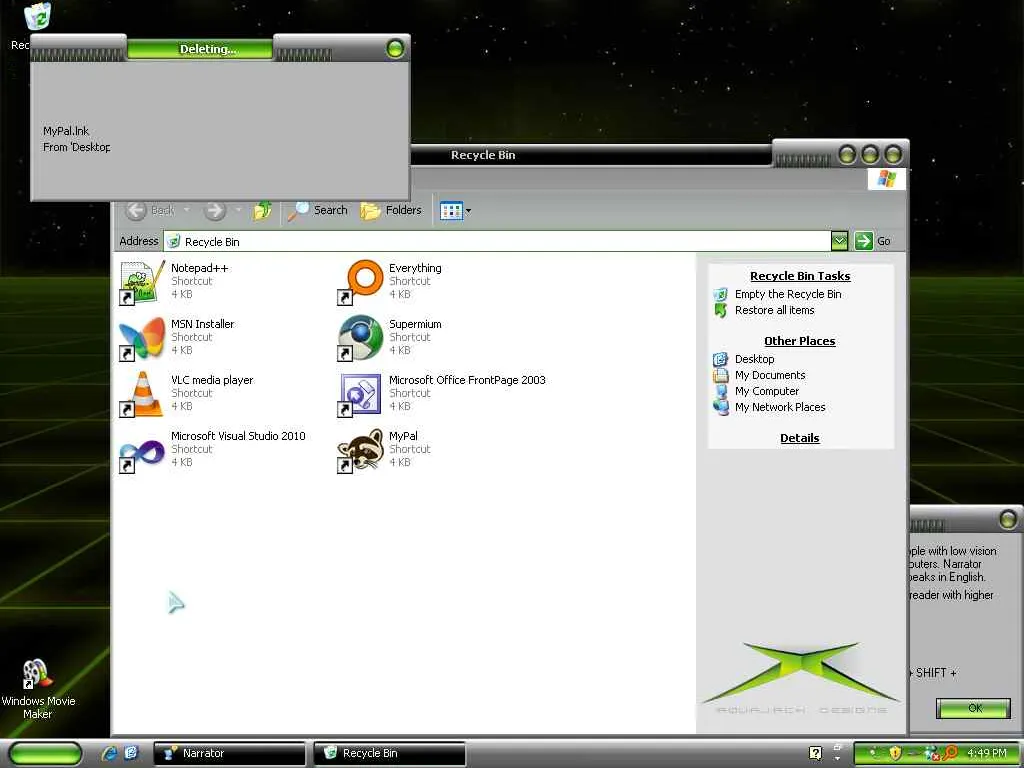
Task: Select the MyPal raccoon icon
Action: (x=360, y=450)
